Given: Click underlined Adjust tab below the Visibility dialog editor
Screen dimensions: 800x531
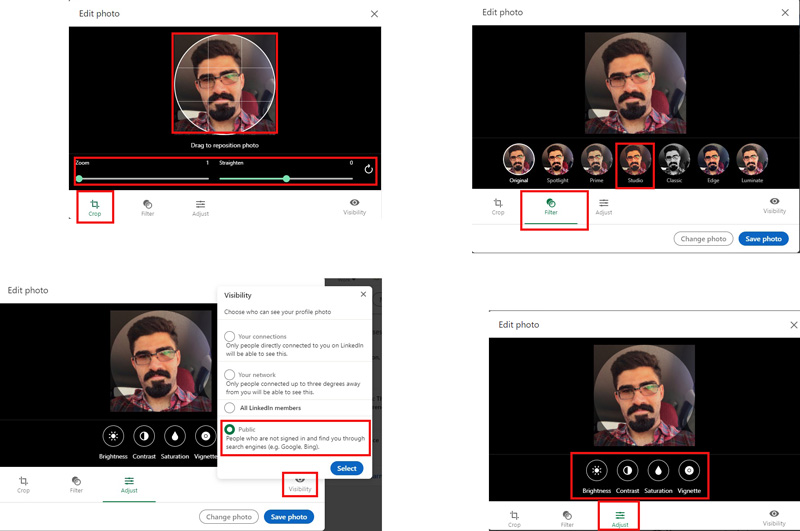Looking at the screenshot, I should click(x=129, y=486).
